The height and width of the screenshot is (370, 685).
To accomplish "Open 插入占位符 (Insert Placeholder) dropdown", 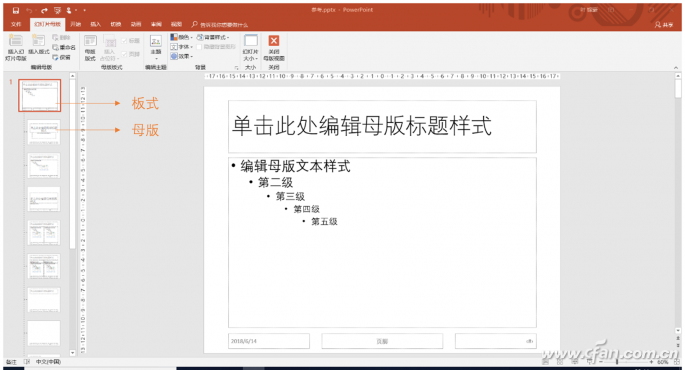I will tap(109, 48).
